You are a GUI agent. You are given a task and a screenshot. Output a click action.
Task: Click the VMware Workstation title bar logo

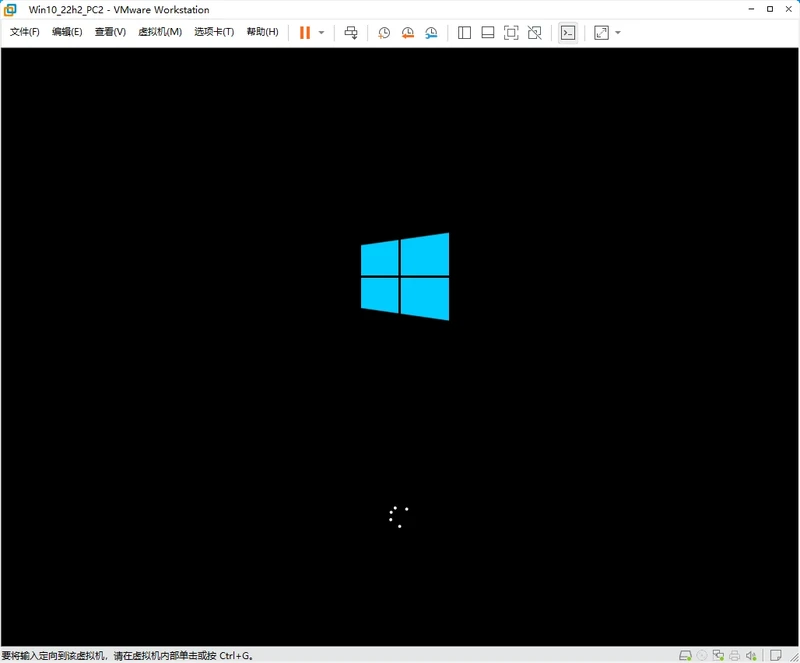pyautogui.click(x=10, y=10)
